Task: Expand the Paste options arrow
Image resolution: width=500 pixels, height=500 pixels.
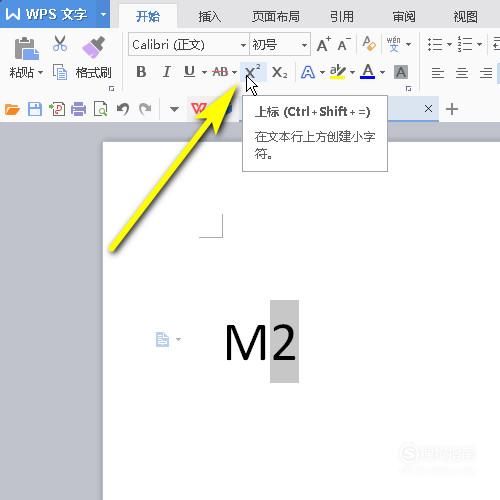Action: pyautogui.click(x=41, y=72)
